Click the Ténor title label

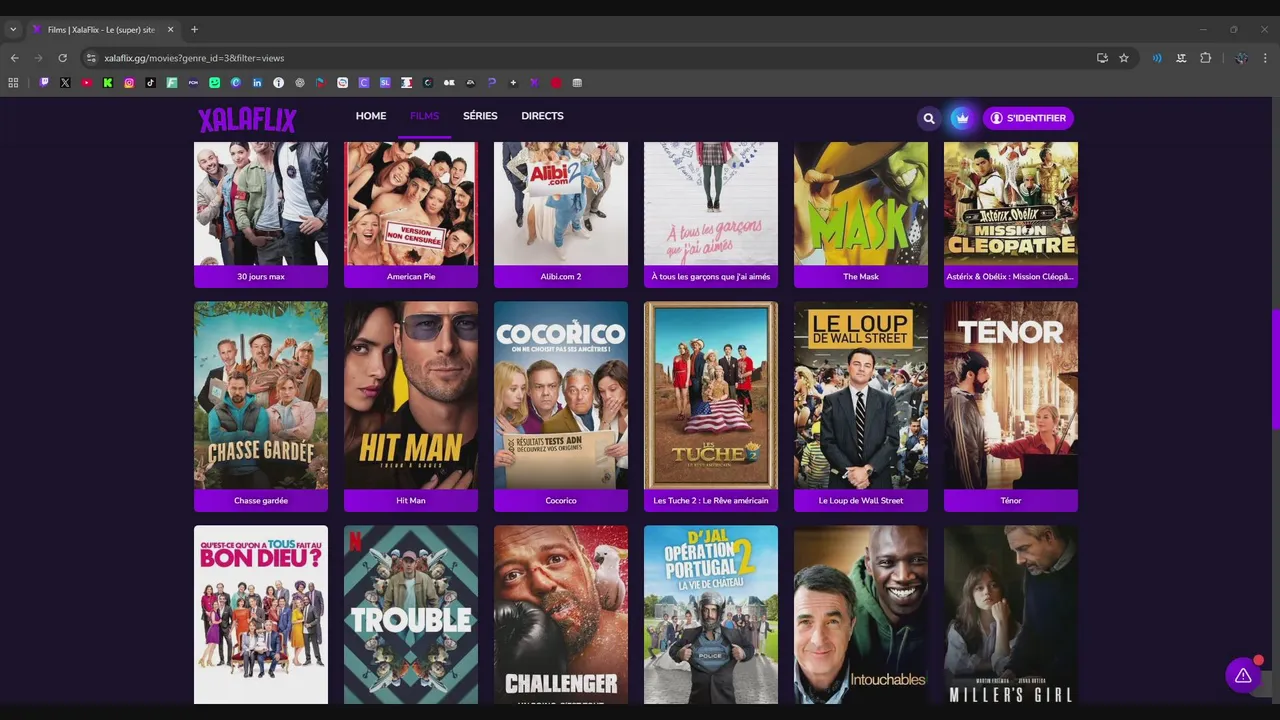1011,500
